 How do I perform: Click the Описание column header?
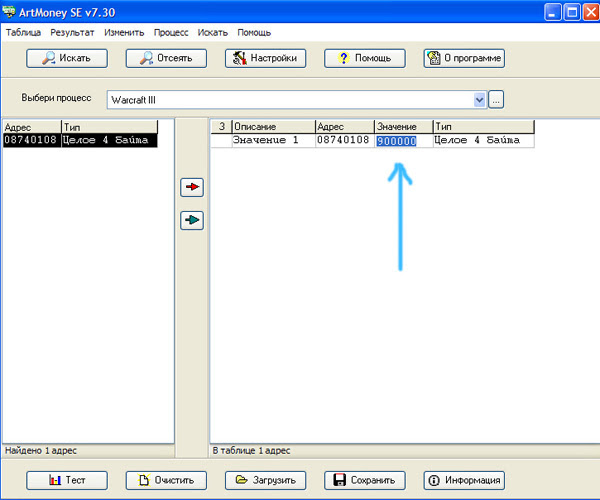click(274, 126)
